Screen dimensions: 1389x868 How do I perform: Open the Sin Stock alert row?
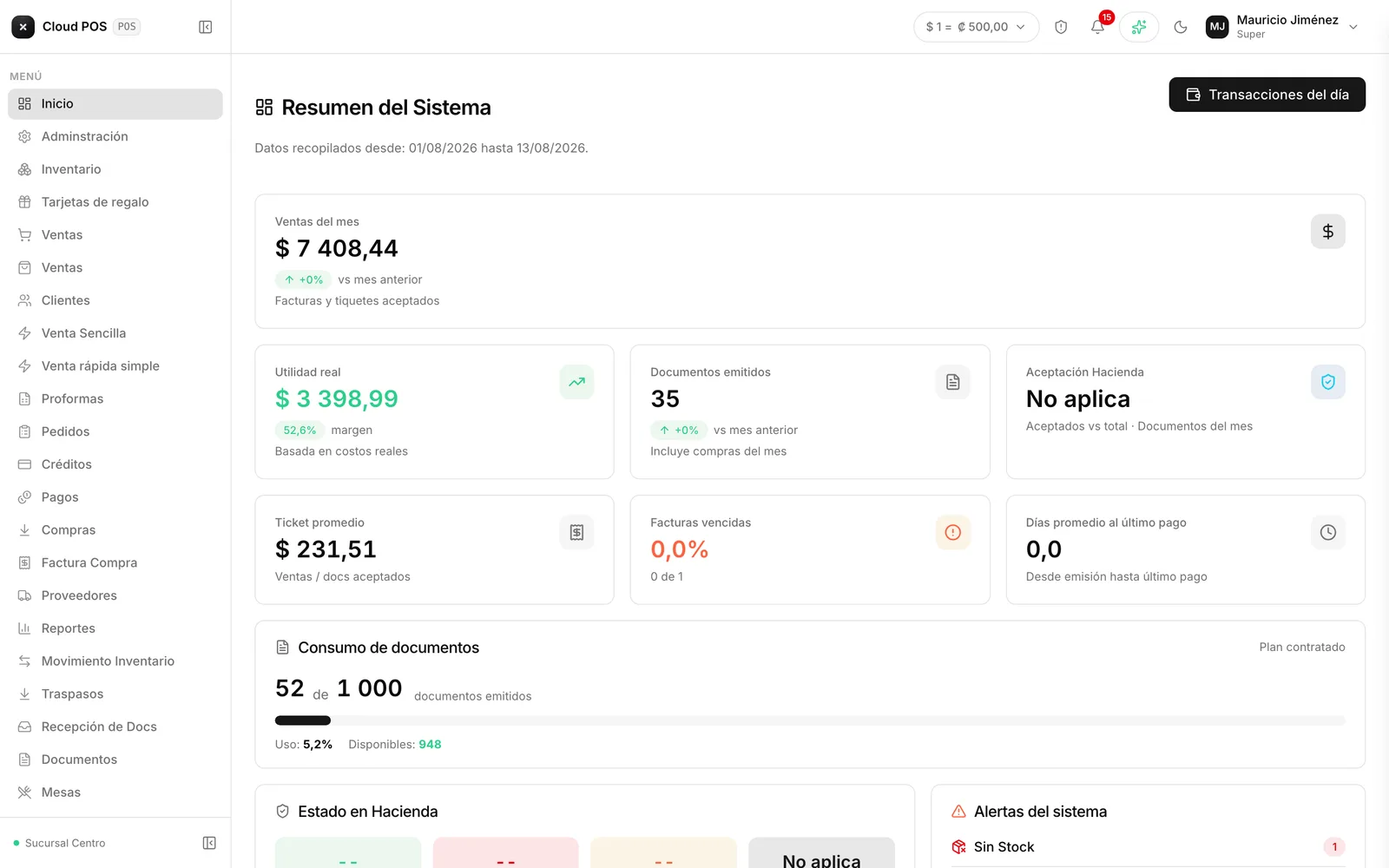click(x=1148, y=847)
